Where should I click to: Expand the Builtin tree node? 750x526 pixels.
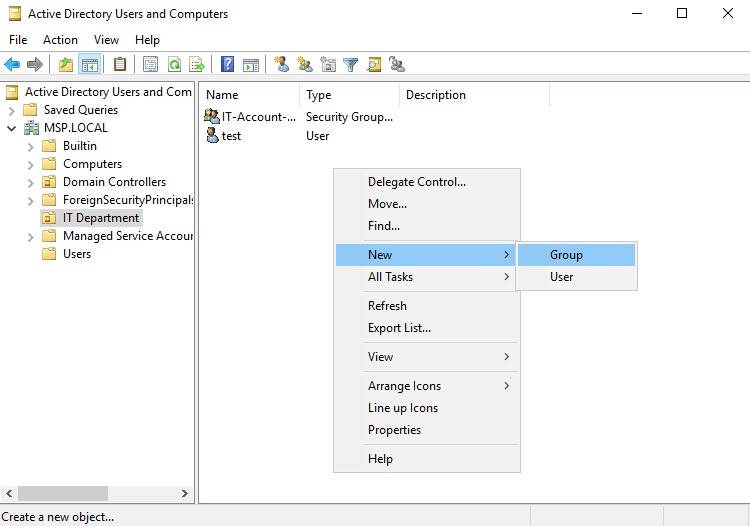click(31, 146)
